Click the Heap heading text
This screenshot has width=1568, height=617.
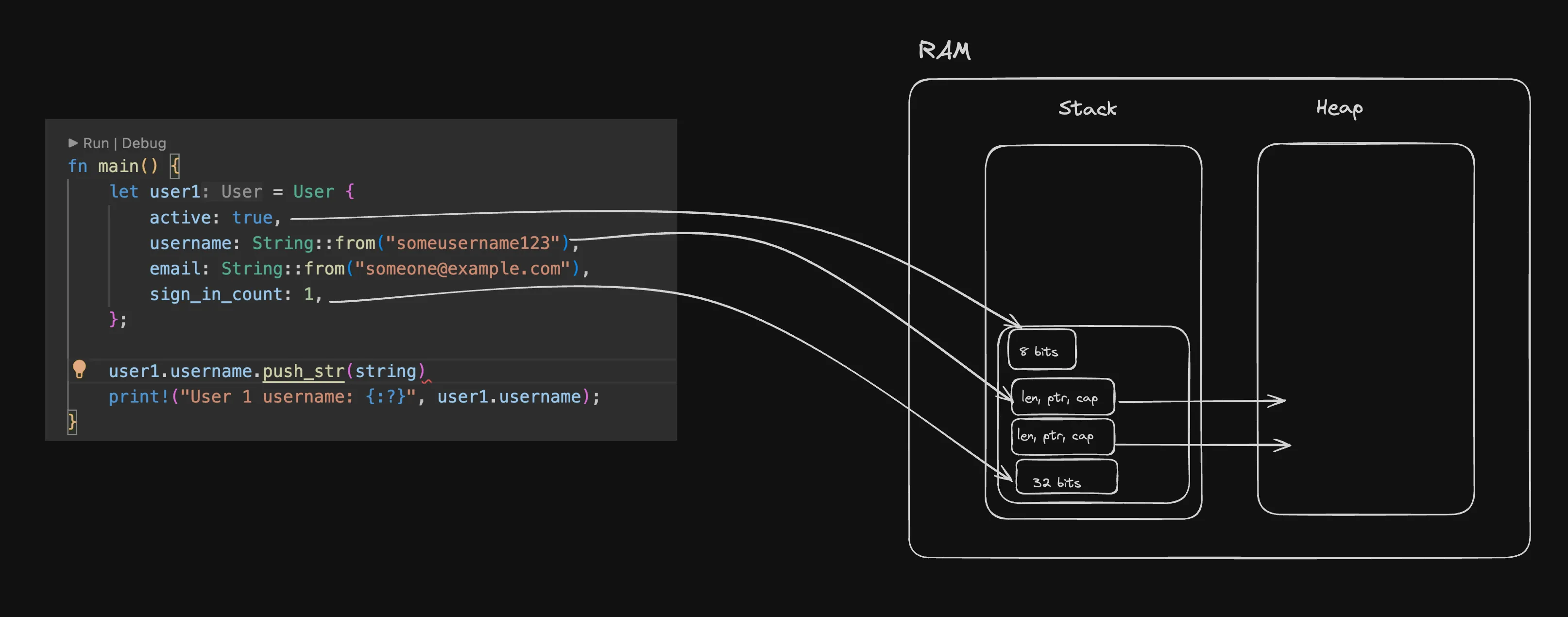coord(1339,108)
